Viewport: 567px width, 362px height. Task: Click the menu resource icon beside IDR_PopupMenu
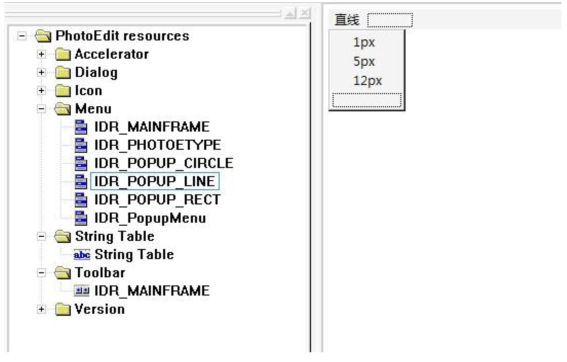(x=81, y=218)
